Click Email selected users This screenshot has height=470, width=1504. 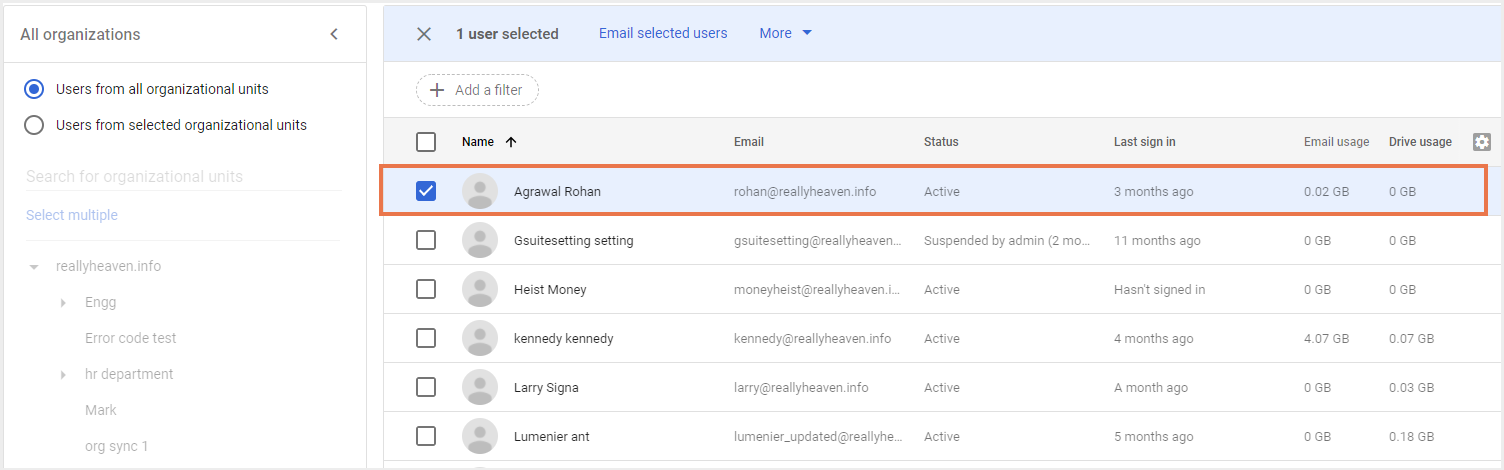coord(663,33)
